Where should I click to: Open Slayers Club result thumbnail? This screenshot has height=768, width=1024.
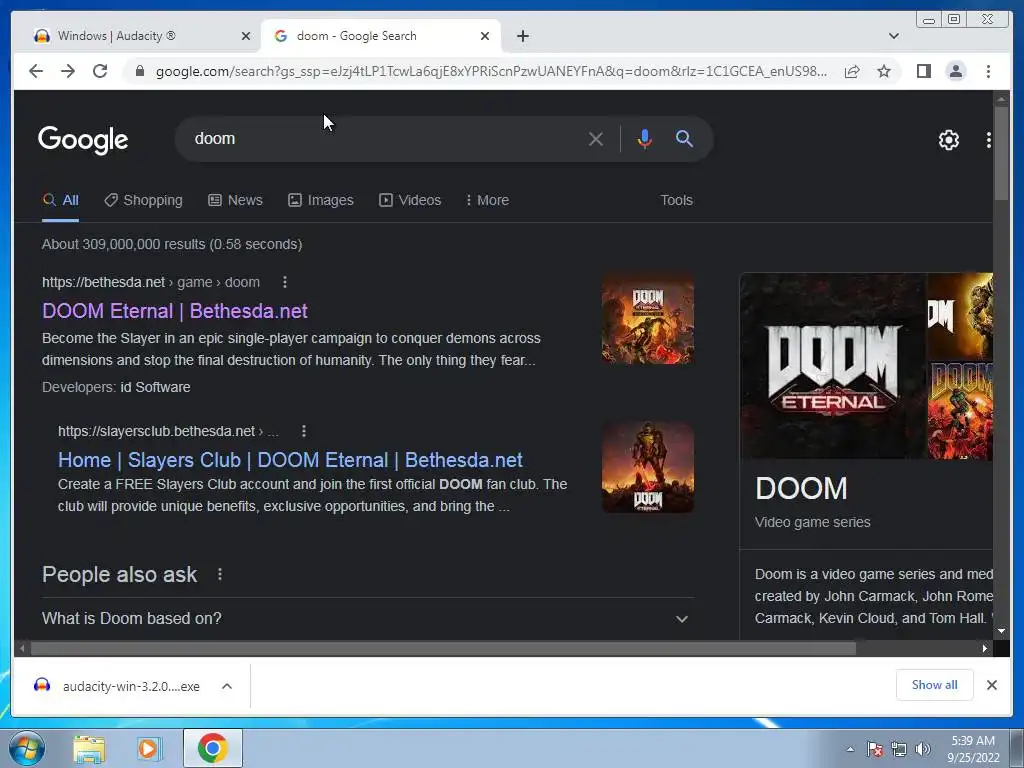[x=647, y=468]
